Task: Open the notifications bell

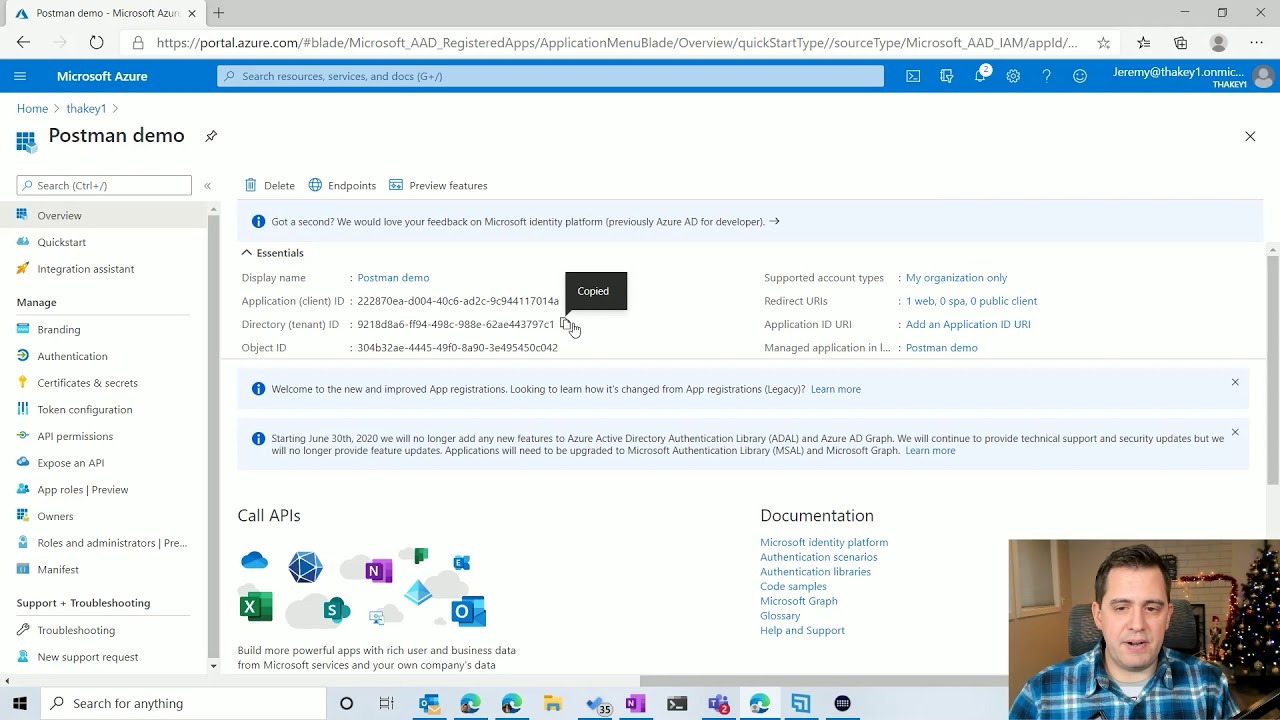Action: pyautogui.click(x=980, y=76)
